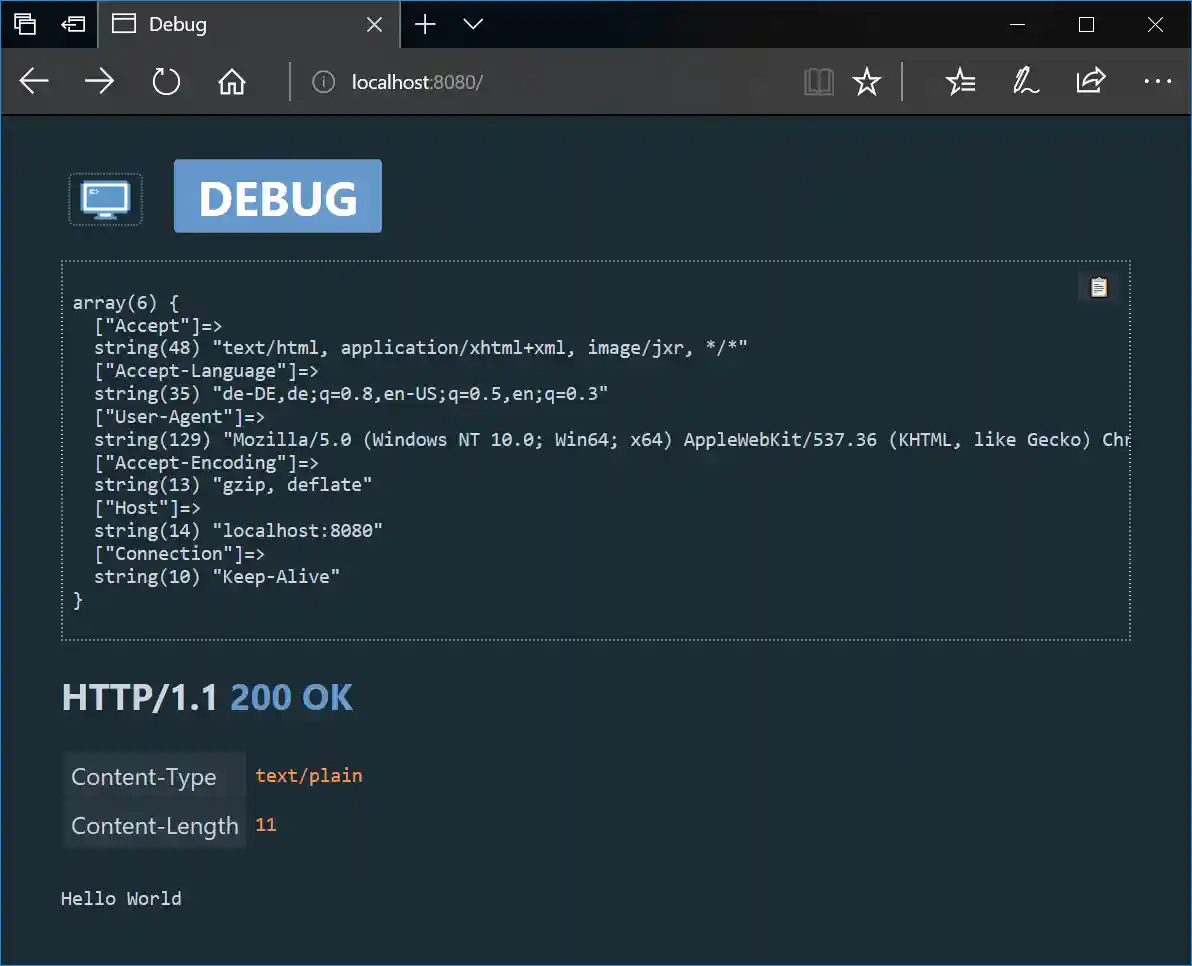Click the string(14) "localhost:8080" value

(238, 531)
